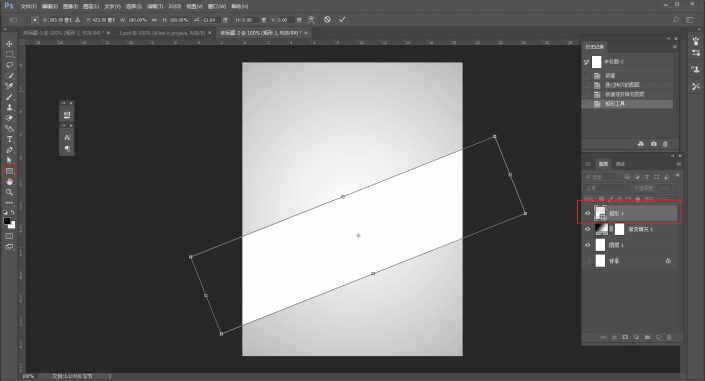The width and height of the screenshot is (705, 381).
Task: Open the blend mode dropdown in Layers
Action: tap(607, 188)
